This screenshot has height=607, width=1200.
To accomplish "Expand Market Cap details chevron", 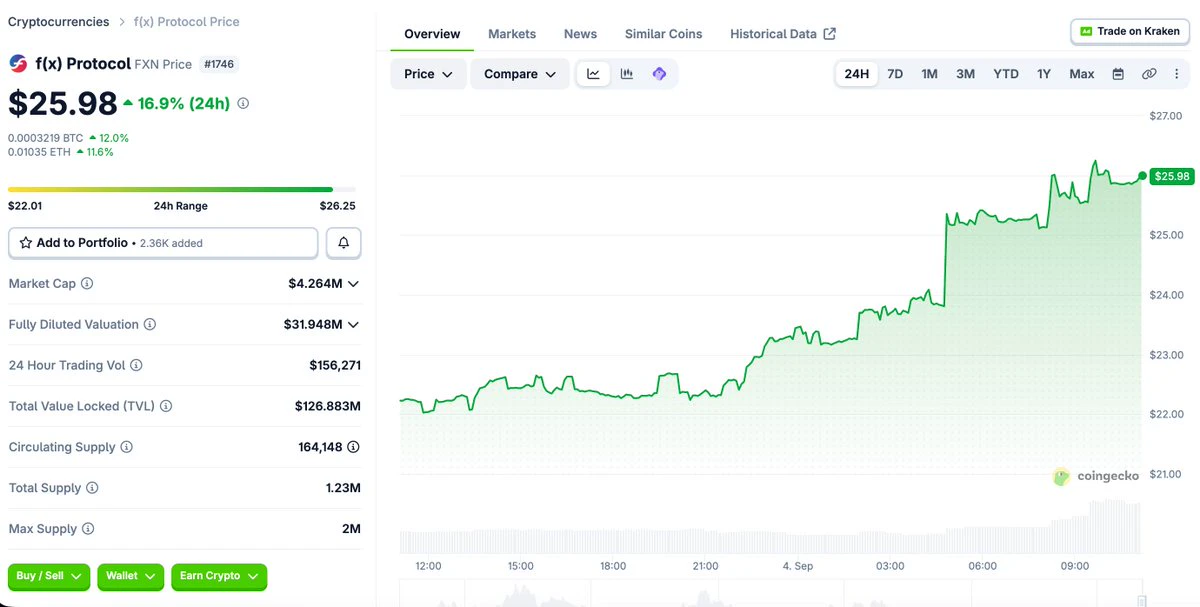I will point(353,284).
